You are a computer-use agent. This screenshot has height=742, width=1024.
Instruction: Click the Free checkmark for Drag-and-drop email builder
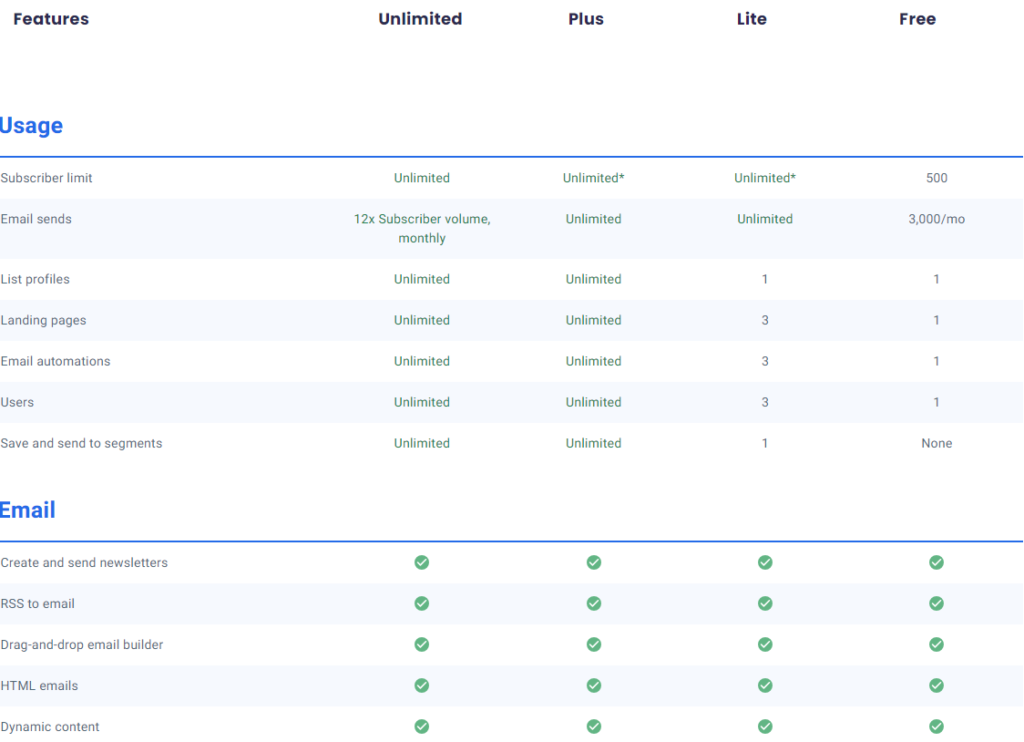tap(936, 645)
